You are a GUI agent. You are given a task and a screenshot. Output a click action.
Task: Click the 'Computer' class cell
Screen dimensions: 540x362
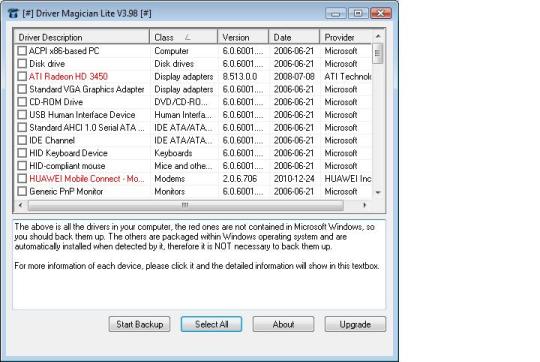pos(171,51)
